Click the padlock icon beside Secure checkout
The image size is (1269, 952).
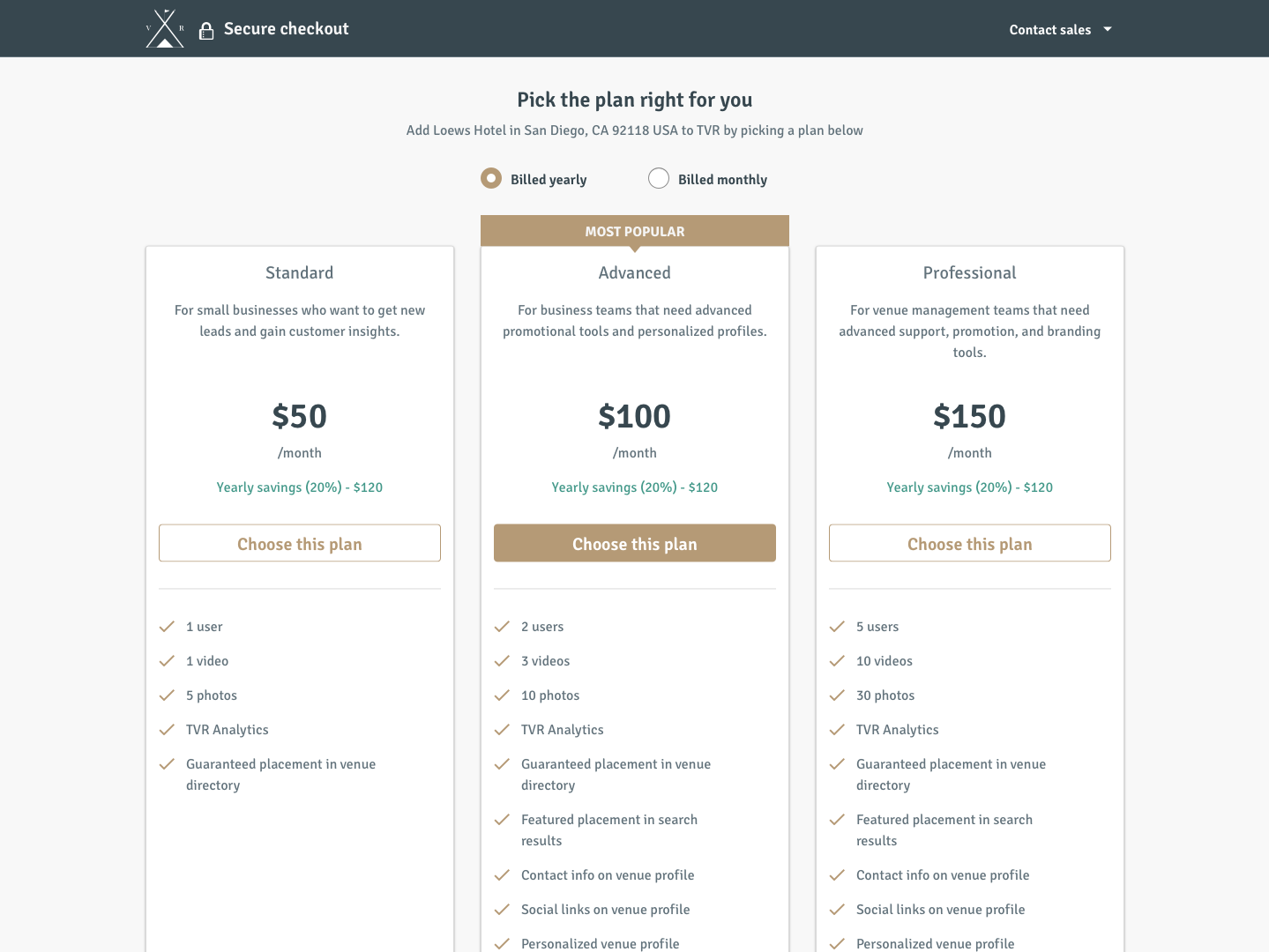[206, 31]
